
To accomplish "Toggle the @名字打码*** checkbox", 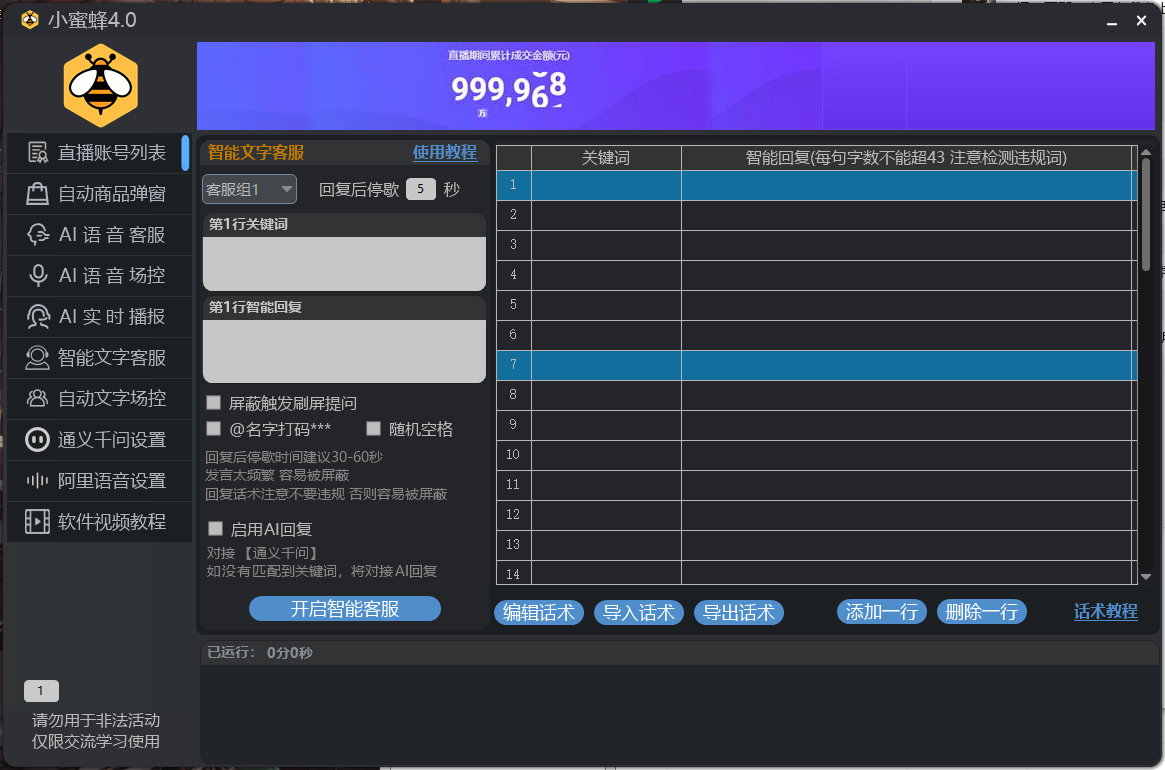I will [214, 429].
